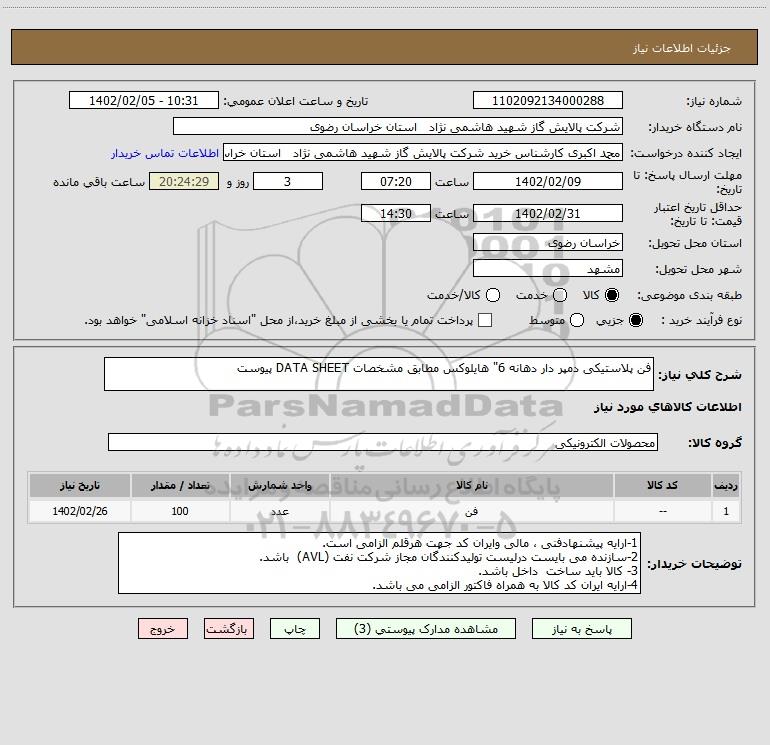
Task: Click the 'استان محل تحویل' province field
Action: point(547,243)
